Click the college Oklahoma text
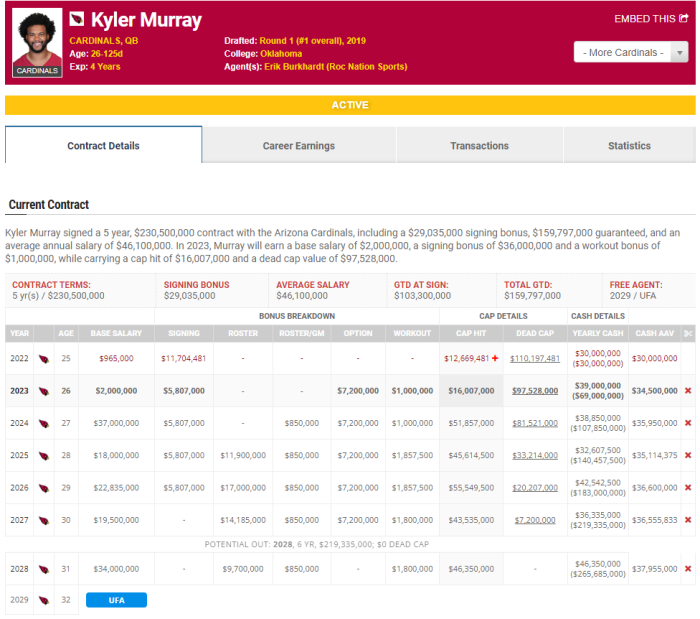700x619 pixels. point(281,54)
